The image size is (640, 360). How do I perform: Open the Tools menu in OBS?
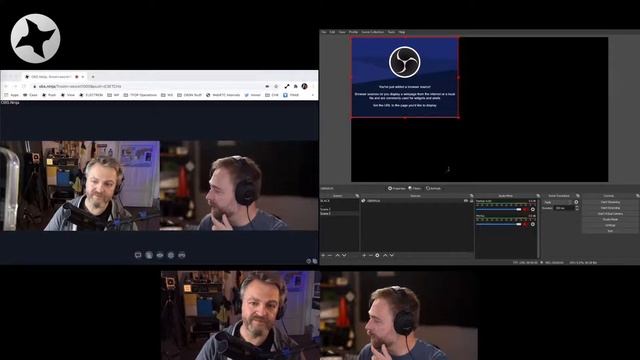click(391, 32)
